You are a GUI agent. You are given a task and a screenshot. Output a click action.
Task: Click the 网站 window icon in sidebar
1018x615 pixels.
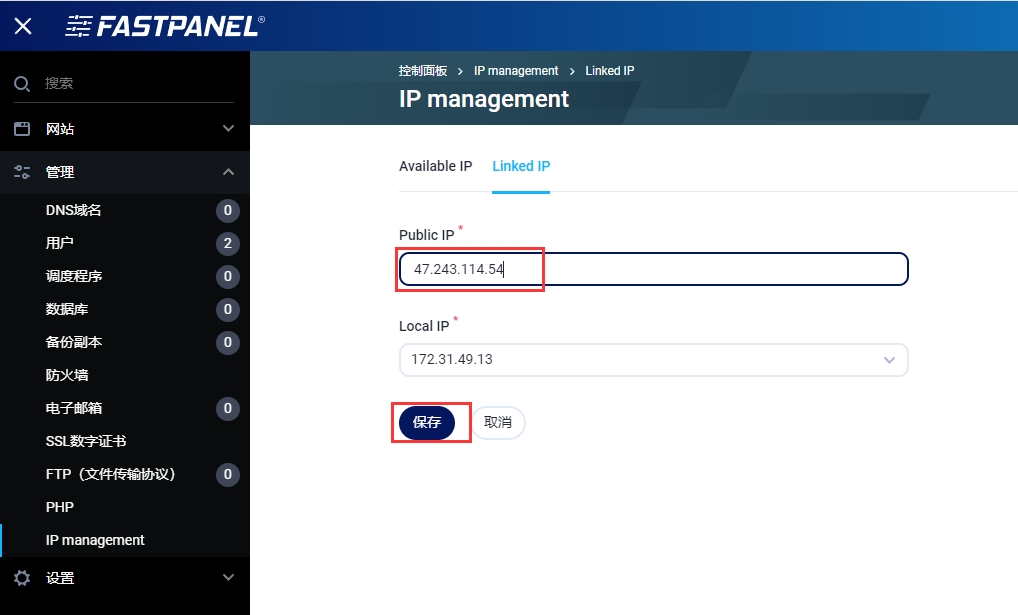point(22,129)
